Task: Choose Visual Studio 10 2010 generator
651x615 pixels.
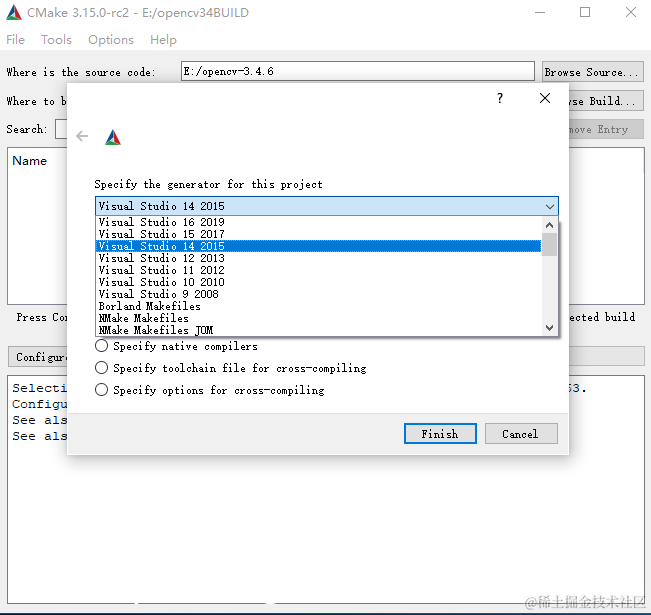Action: (318, 282)
